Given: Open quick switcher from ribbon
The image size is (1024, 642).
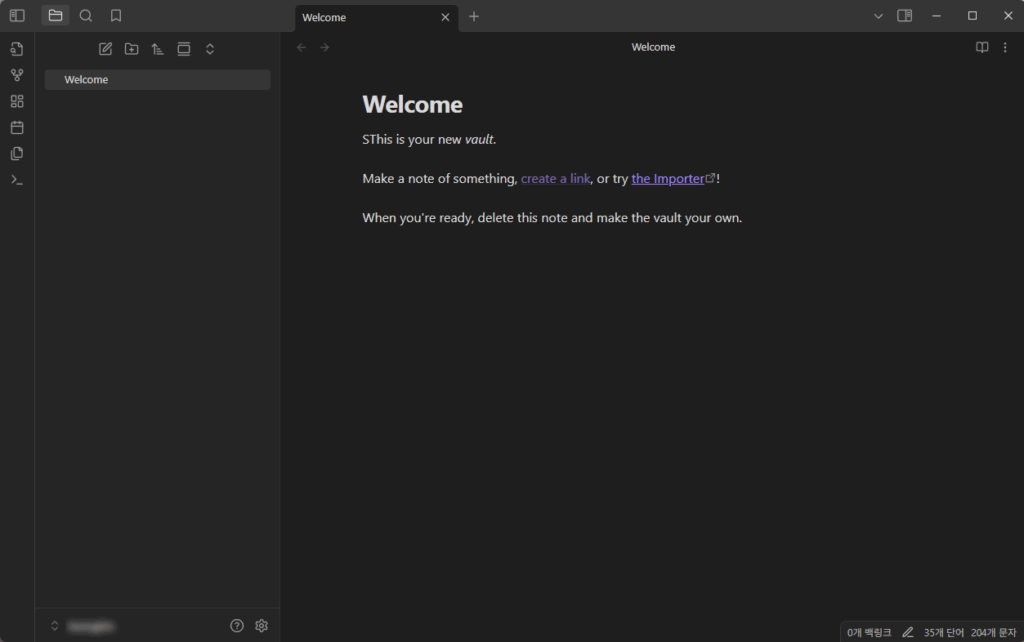Looking at the screenshot, I should pyautogui.click(x=17, y=49).
